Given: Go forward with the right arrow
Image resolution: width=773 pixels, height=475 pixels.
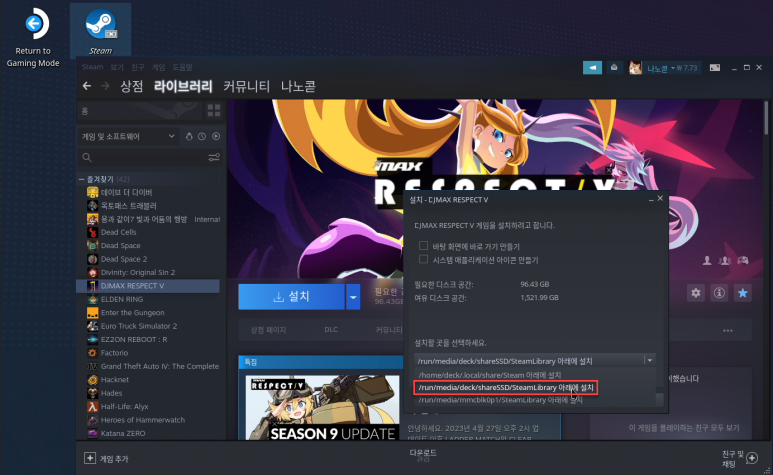Looking at the screenshot, I should [x=105, y=86].
